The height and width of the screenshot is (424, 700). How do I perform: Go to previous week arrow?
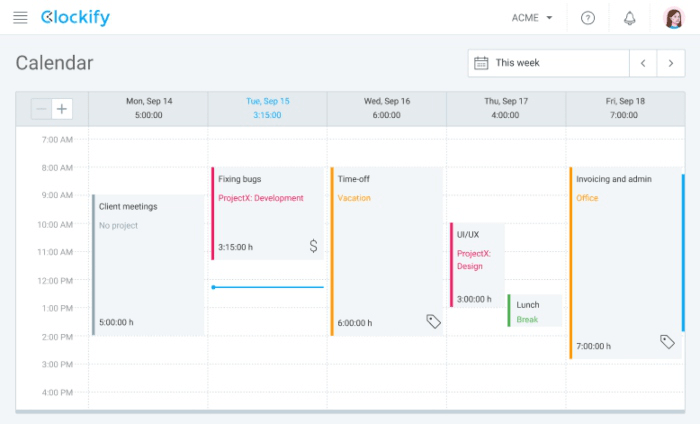pos(643,63)
